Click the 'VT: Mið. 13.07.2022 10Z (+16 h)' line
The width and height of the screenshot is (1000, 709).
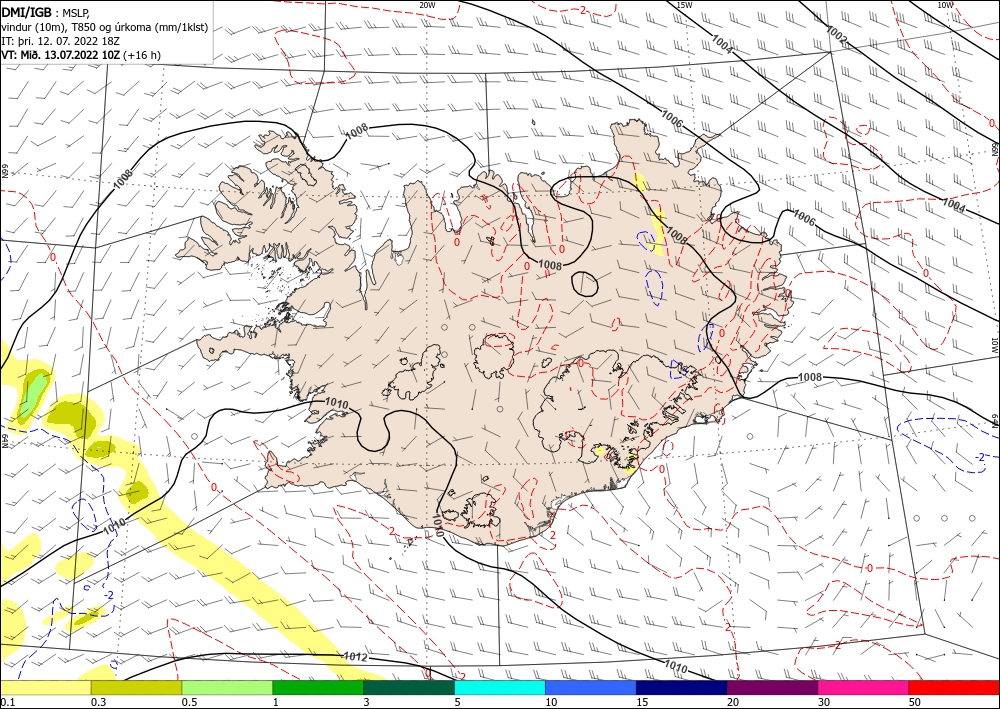tap(81, 55)
